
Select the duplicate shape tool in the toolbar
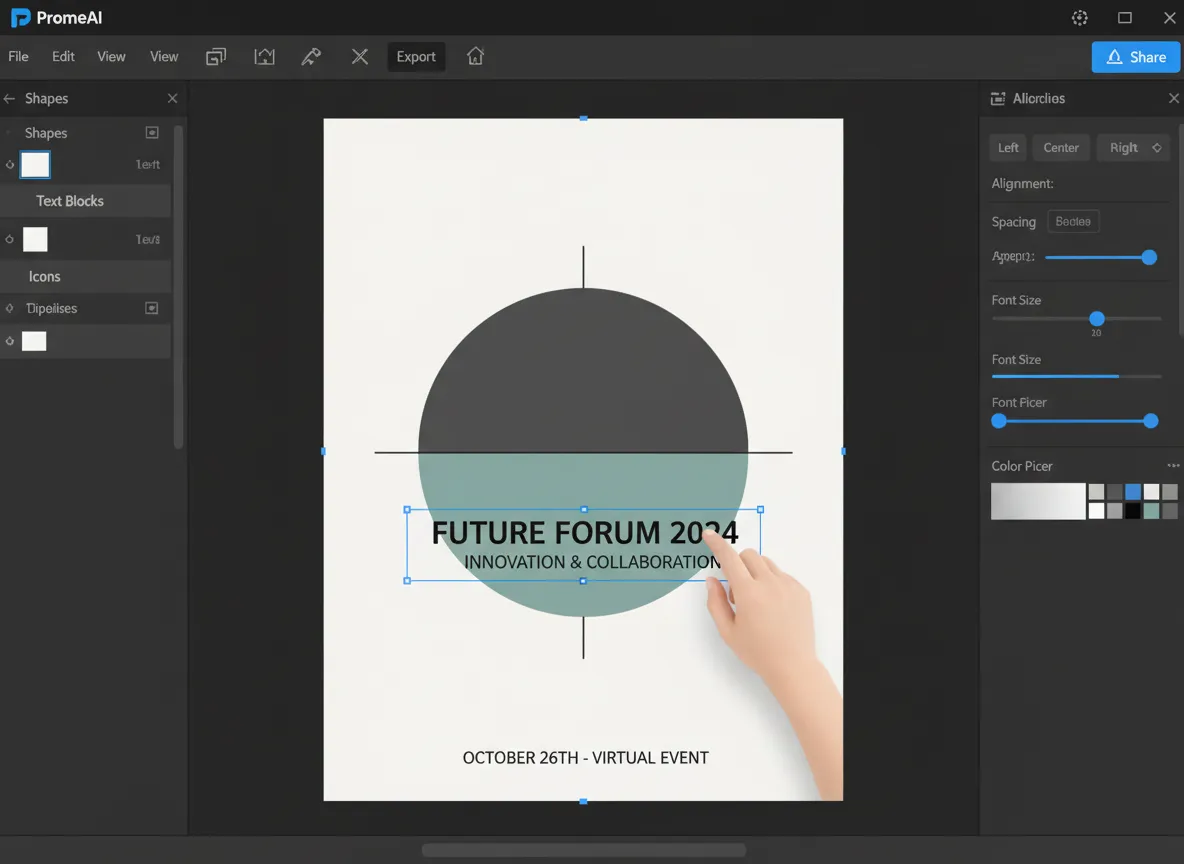(x=215, y=57)
